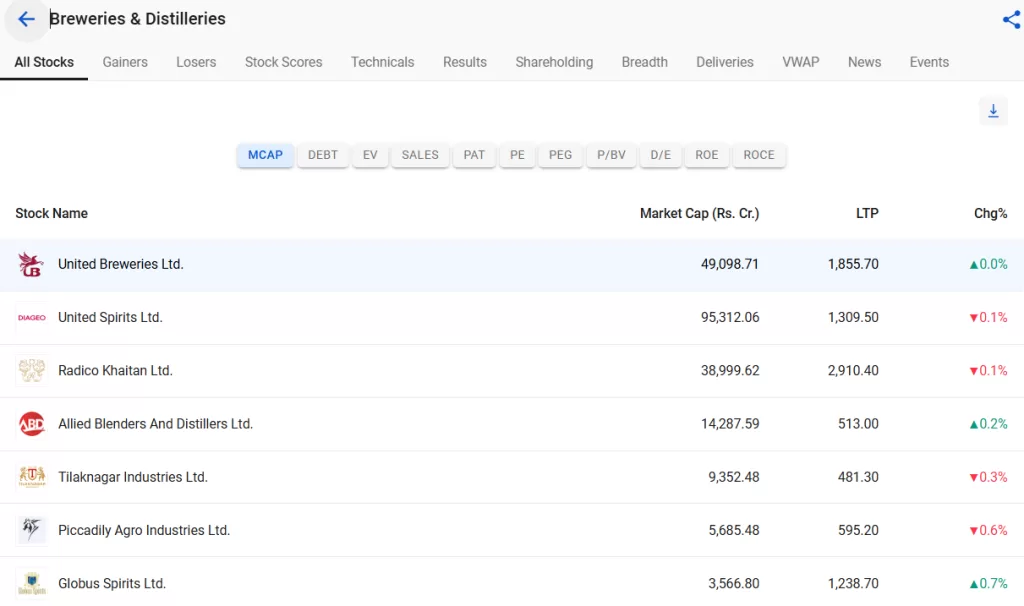
Task: Select the ROCE metric chip
Action: click(x=759, y=155)
